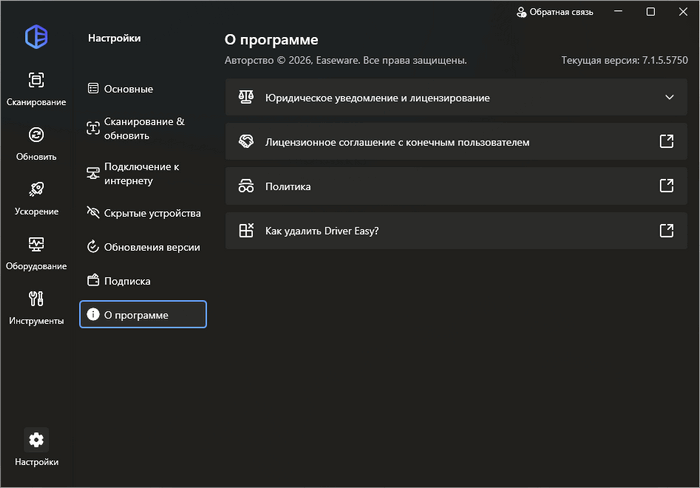700x488 pixels.
Task: Click Юридическое уведомление и лицензирование label
Action: 377,98
